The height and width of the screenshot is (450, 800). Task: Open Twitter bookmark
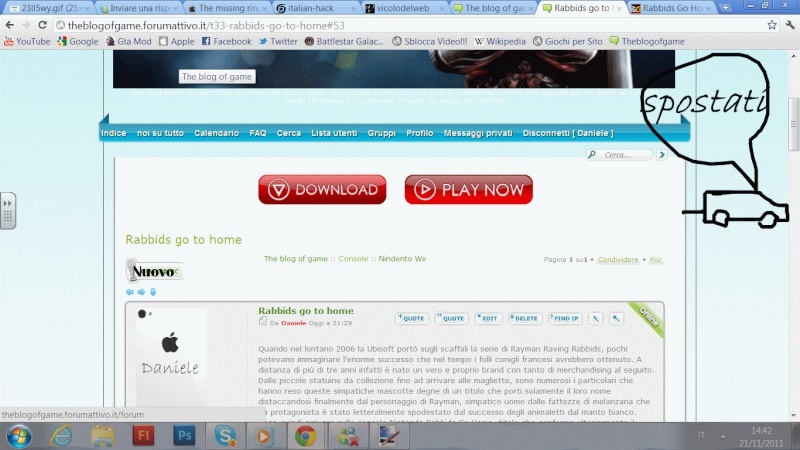[278, 41]
